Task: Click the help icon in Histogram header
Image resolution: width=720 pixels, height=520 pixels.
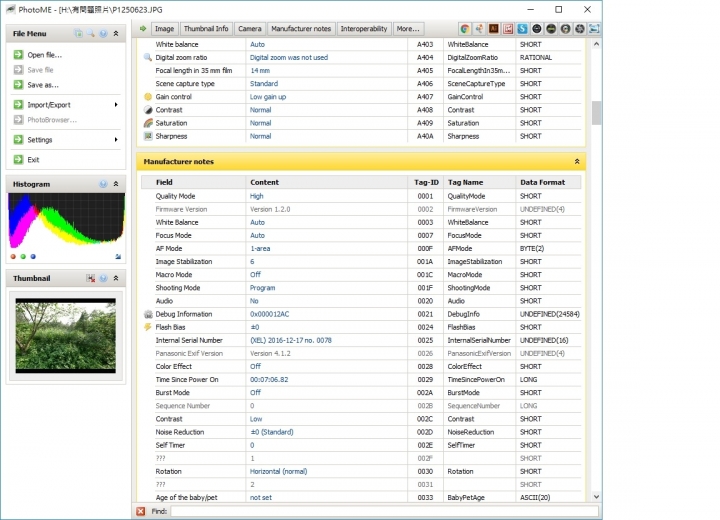Action: 103,184
